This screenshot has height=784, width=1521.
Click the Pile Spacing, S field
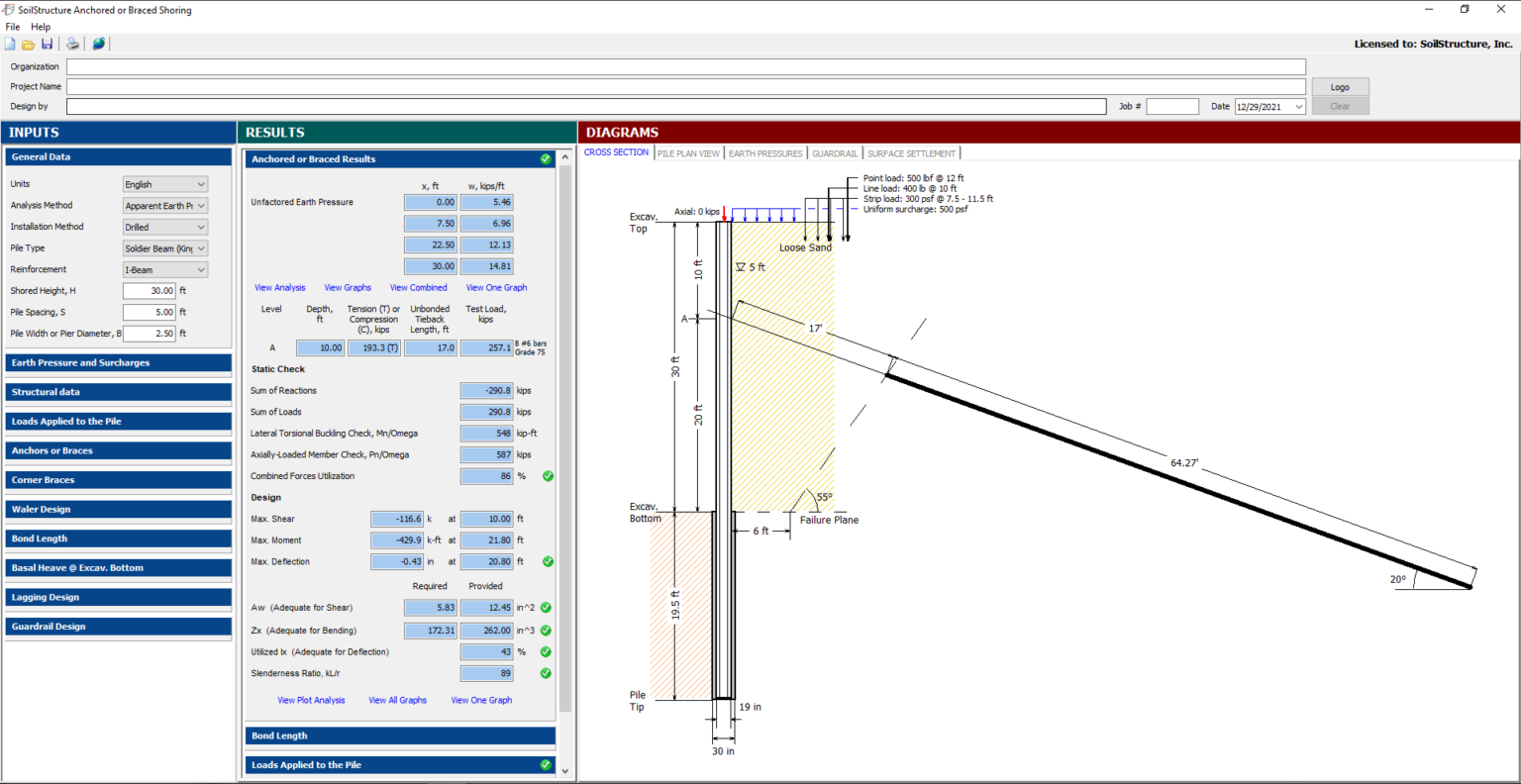pyautogui.click(x=150, y=312)
